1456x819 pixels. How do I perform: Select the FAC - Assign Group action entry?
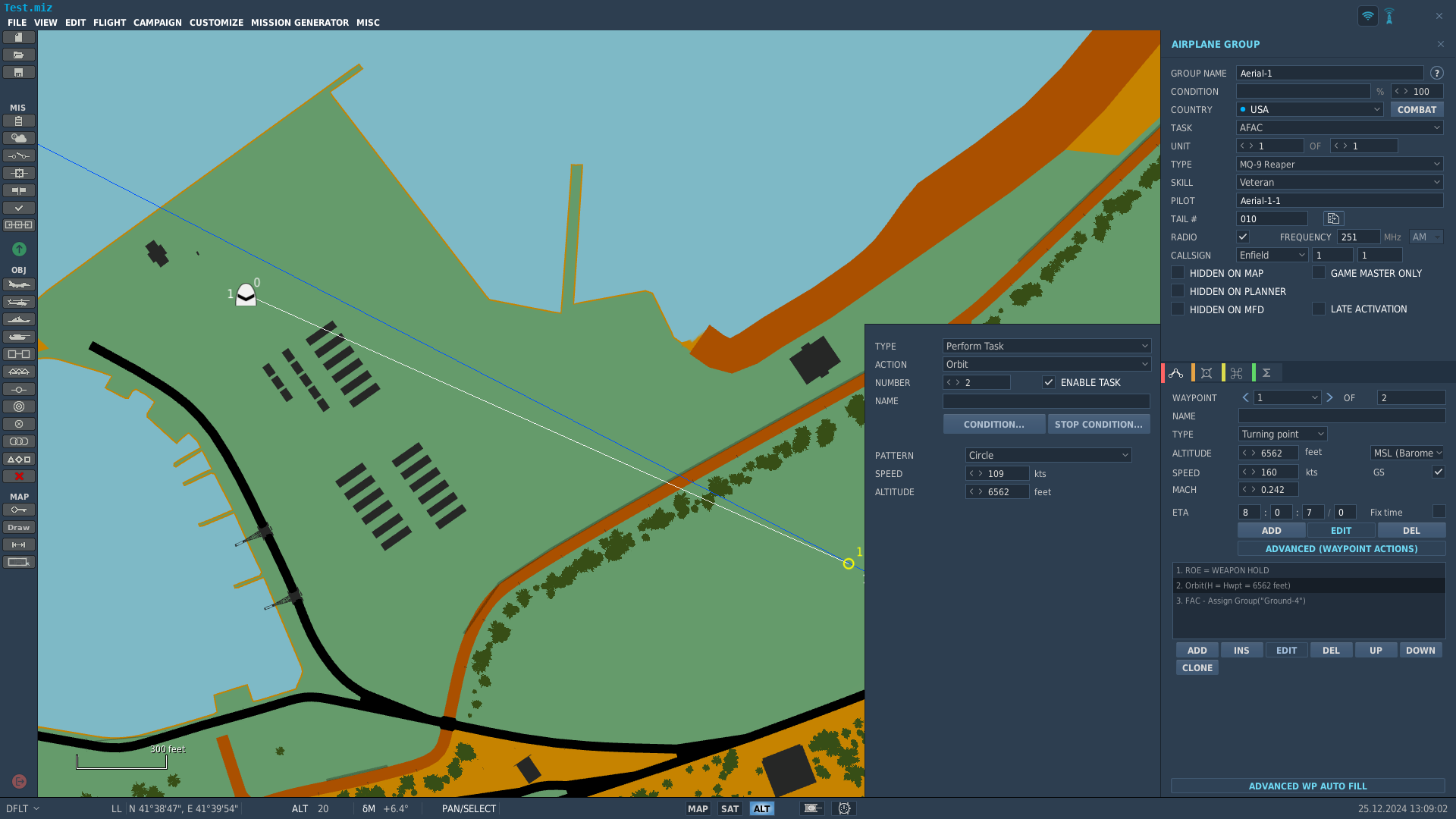click(1308, 601)
